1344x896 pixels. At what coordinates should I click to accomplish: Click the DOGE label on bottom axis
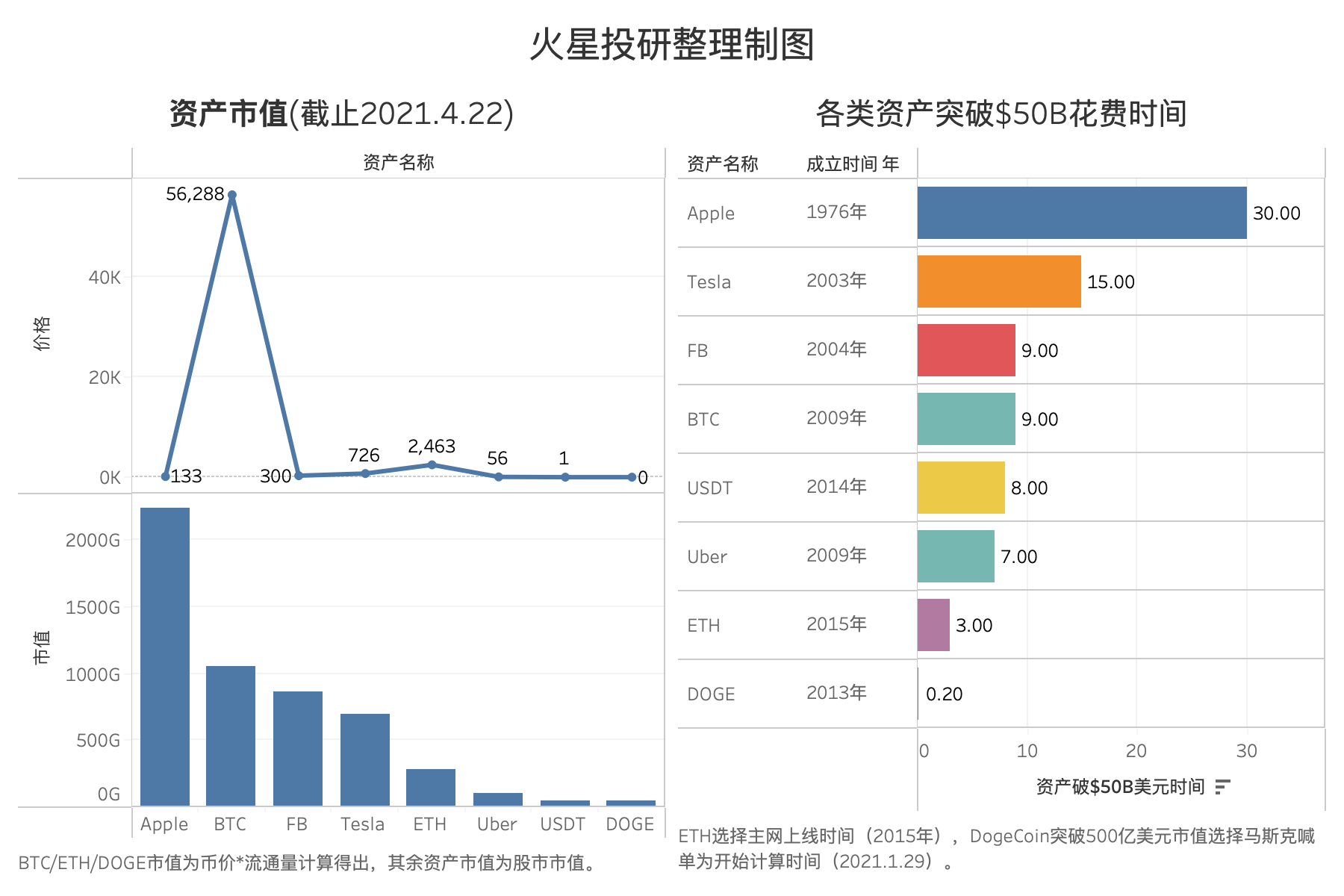click(630, 824)
